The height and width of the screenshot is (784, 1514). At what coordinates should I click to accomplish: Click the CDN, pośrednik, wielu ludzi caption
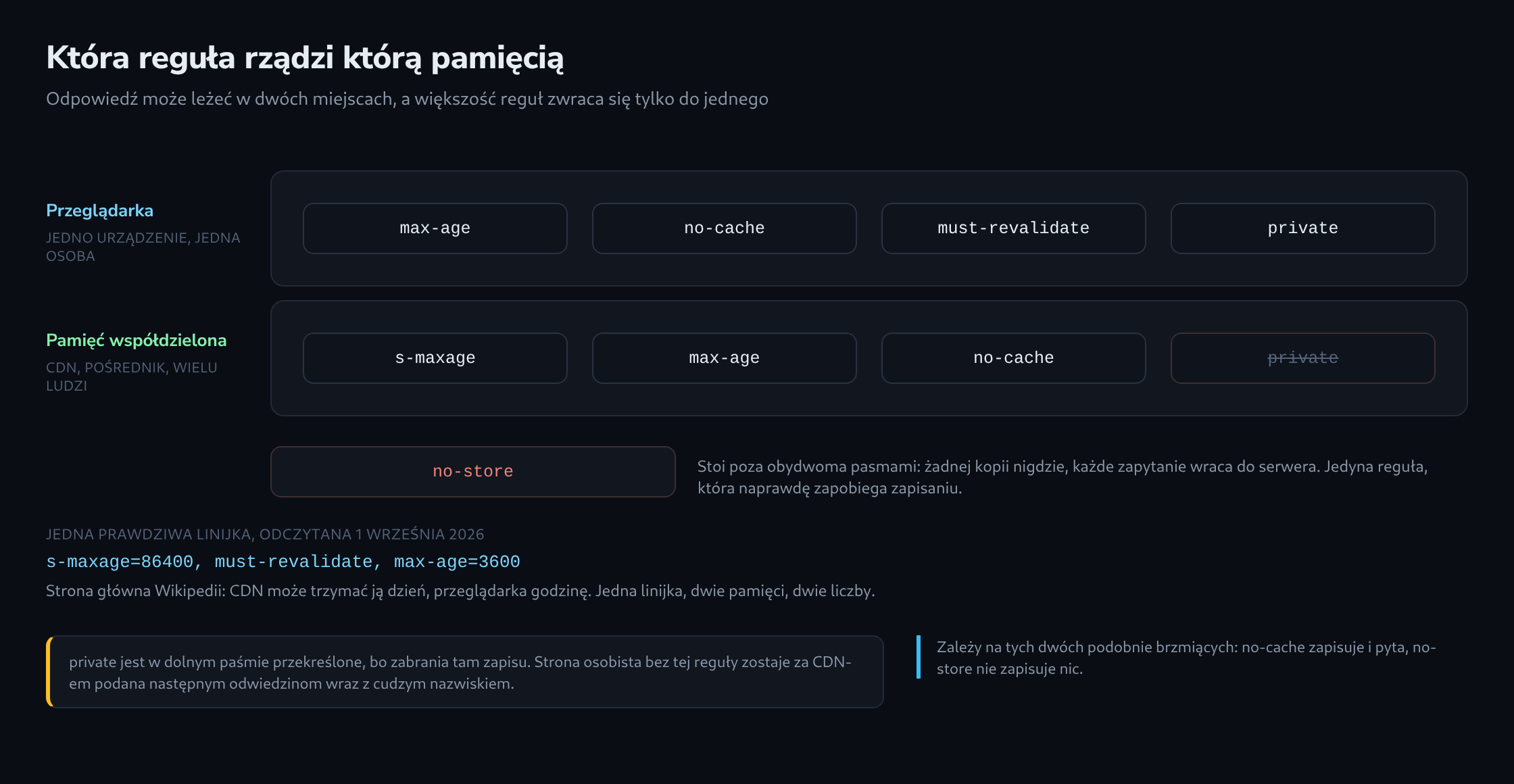[132, 376]
